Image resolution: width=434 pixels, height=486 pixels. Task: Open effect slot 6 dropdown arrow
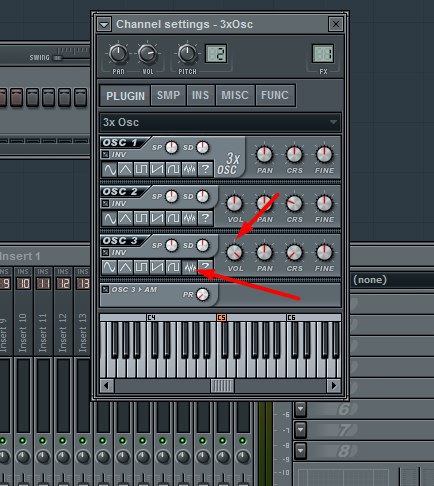pos(300,409)
